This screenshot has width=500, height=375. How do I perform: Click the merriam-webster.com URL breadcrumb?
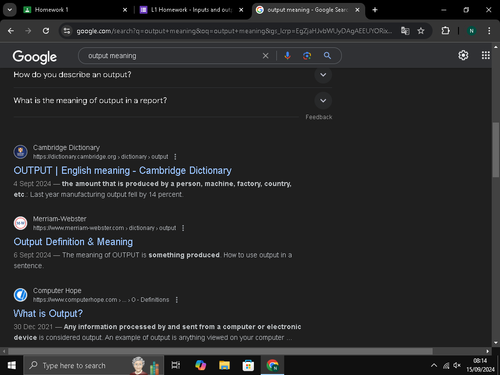[x=104, y=228]
